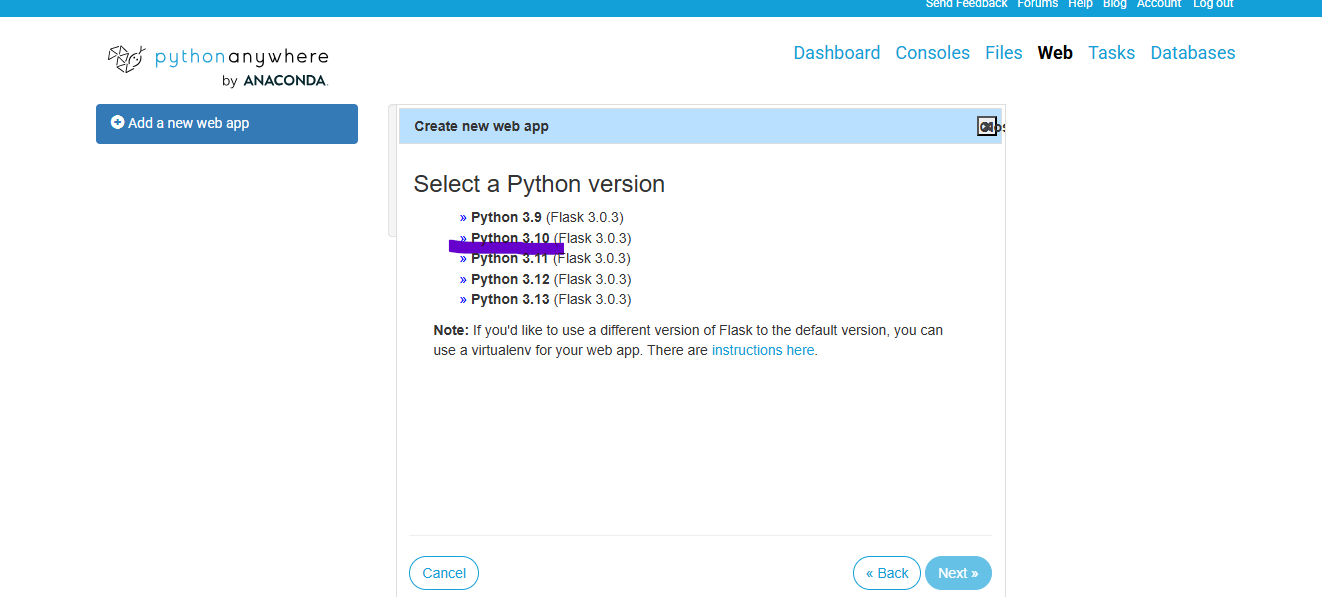1322x597 pixels.
Task: Open the instructions here link
Action: click(x=763, y=350)
